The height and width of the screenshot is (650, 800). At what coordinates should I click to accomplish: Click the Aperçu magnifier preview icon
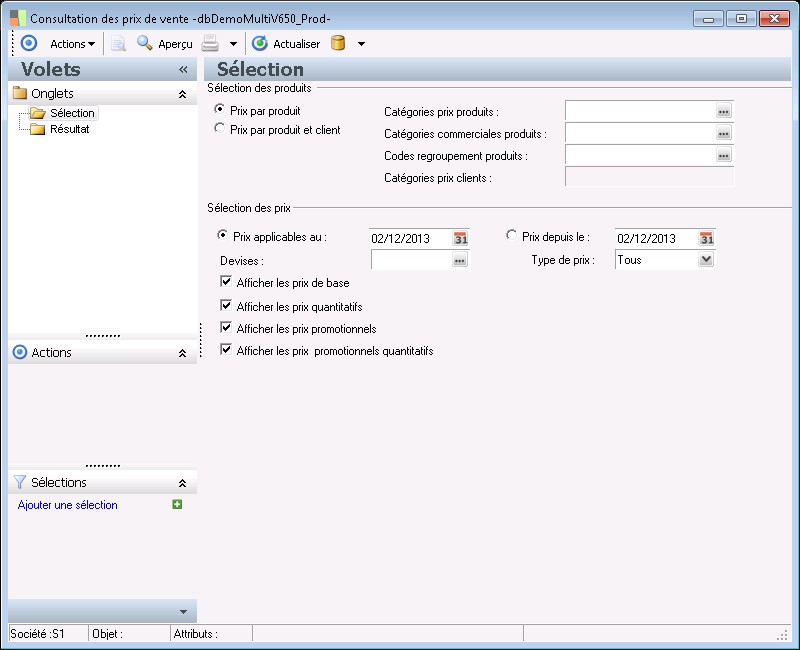144,44
